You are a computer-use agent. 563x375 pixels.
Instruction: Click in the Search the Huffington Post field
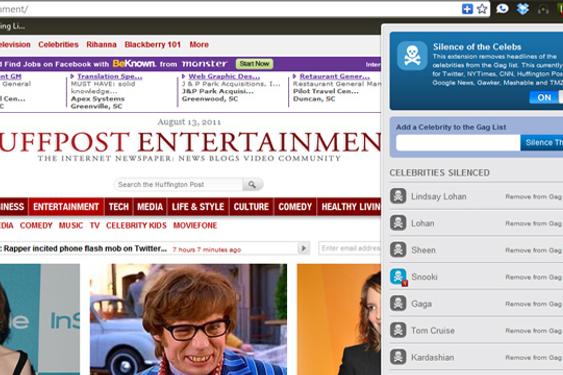178,184
